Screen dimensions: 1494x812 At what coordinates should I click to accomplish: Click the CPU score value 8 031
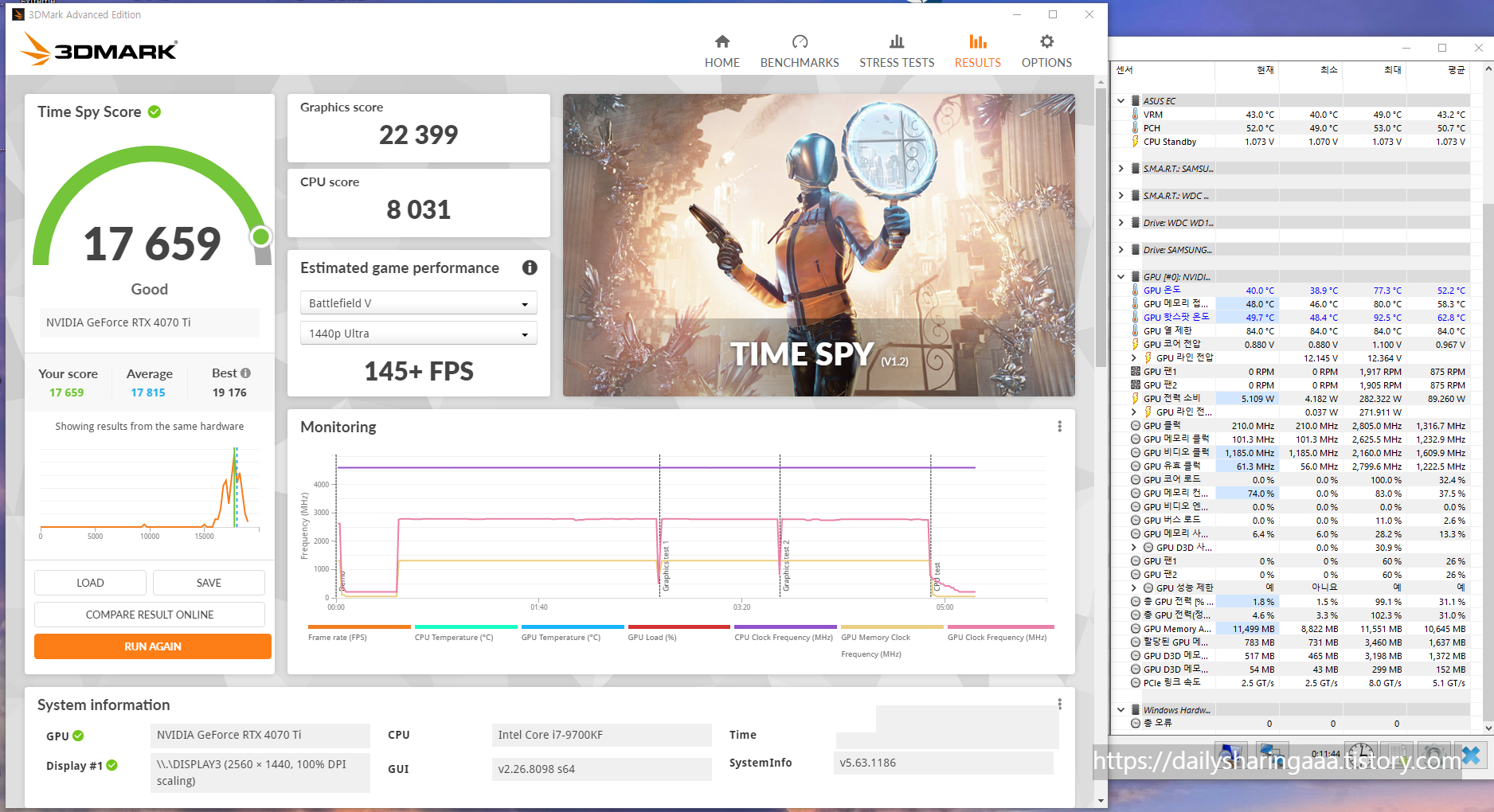pos(419,209)
